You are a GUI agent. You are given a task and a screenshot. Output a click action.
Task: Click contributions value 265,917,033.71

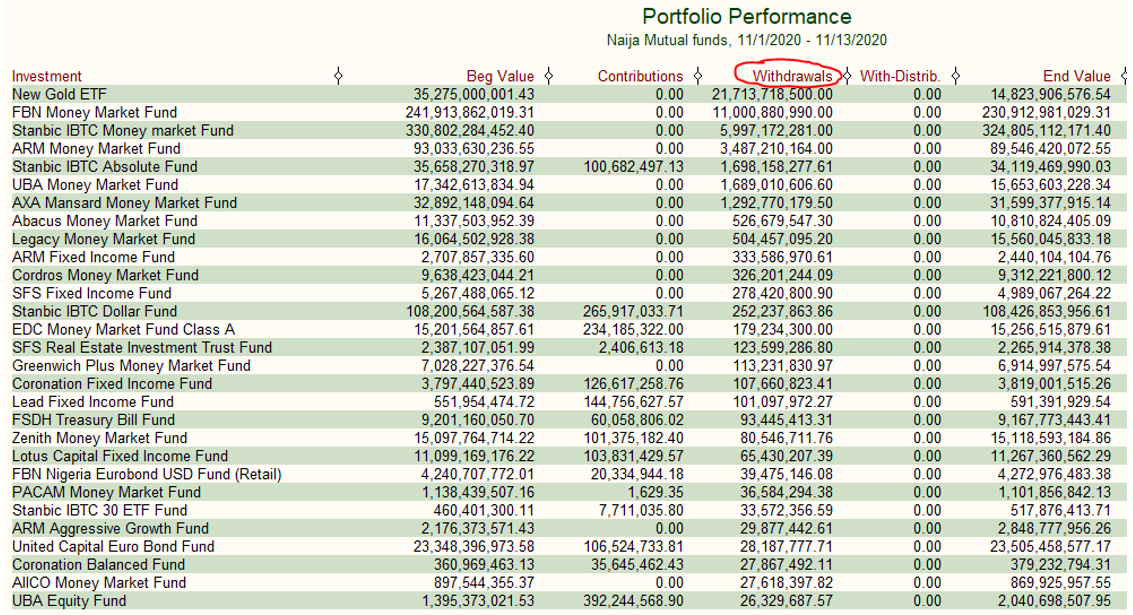pyautogui.click(x=634, y=311)
